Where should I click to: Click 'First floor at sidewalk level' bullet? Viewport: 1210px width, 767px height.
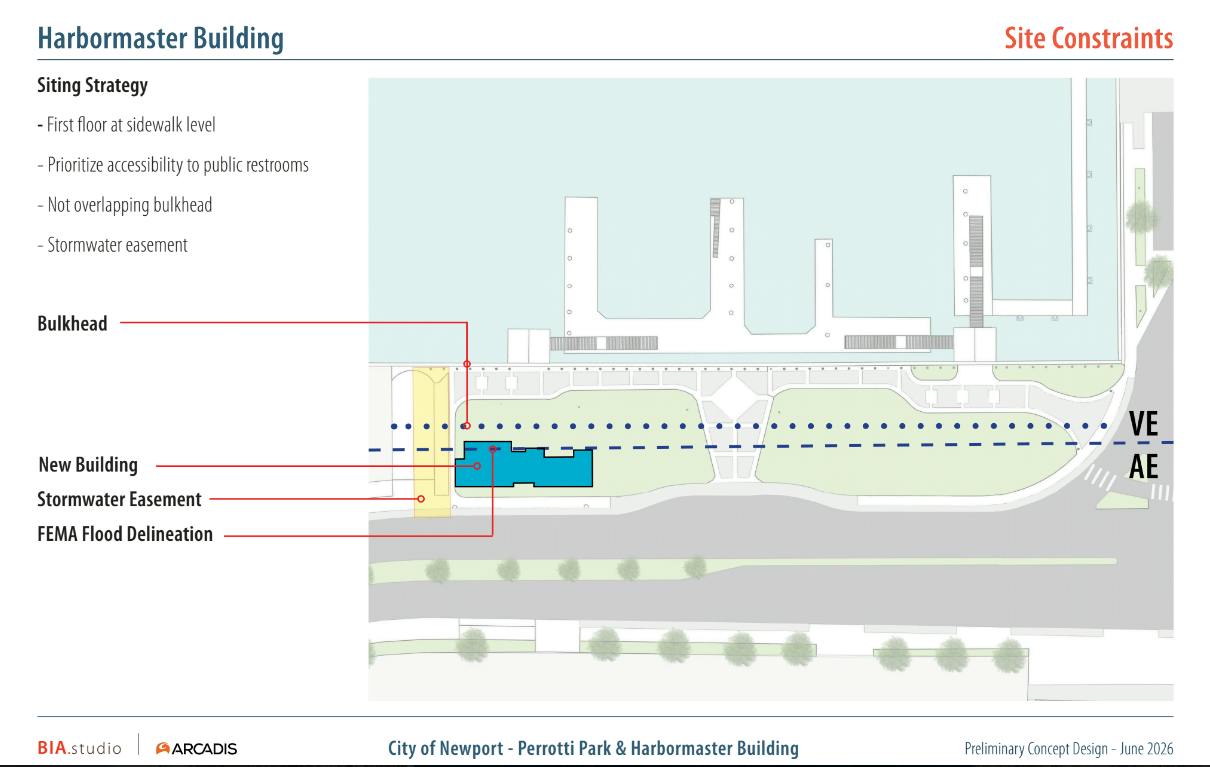126,125
